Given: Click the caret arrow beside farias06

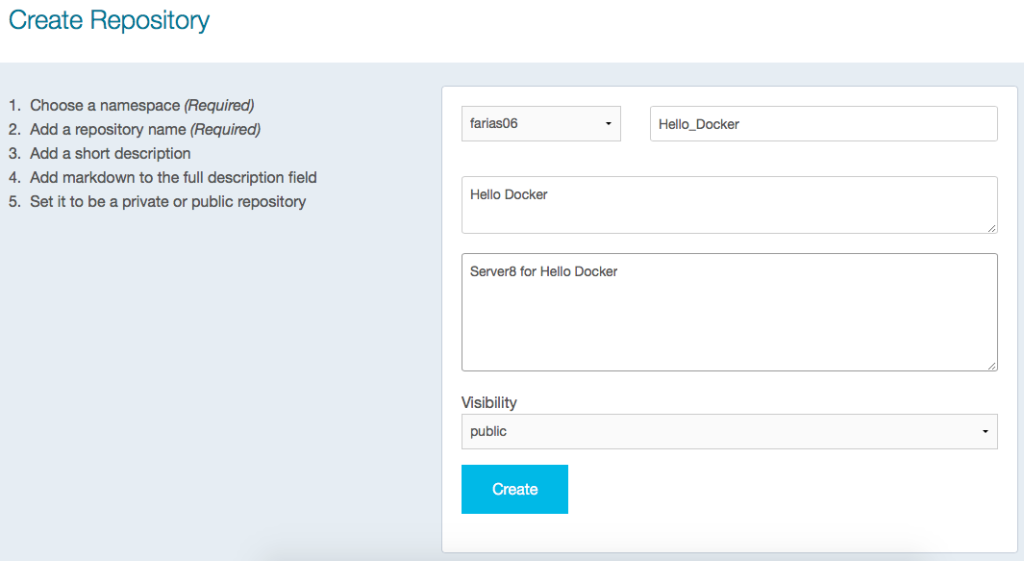Looking at the screenshot, I should (x=608, y=125).
